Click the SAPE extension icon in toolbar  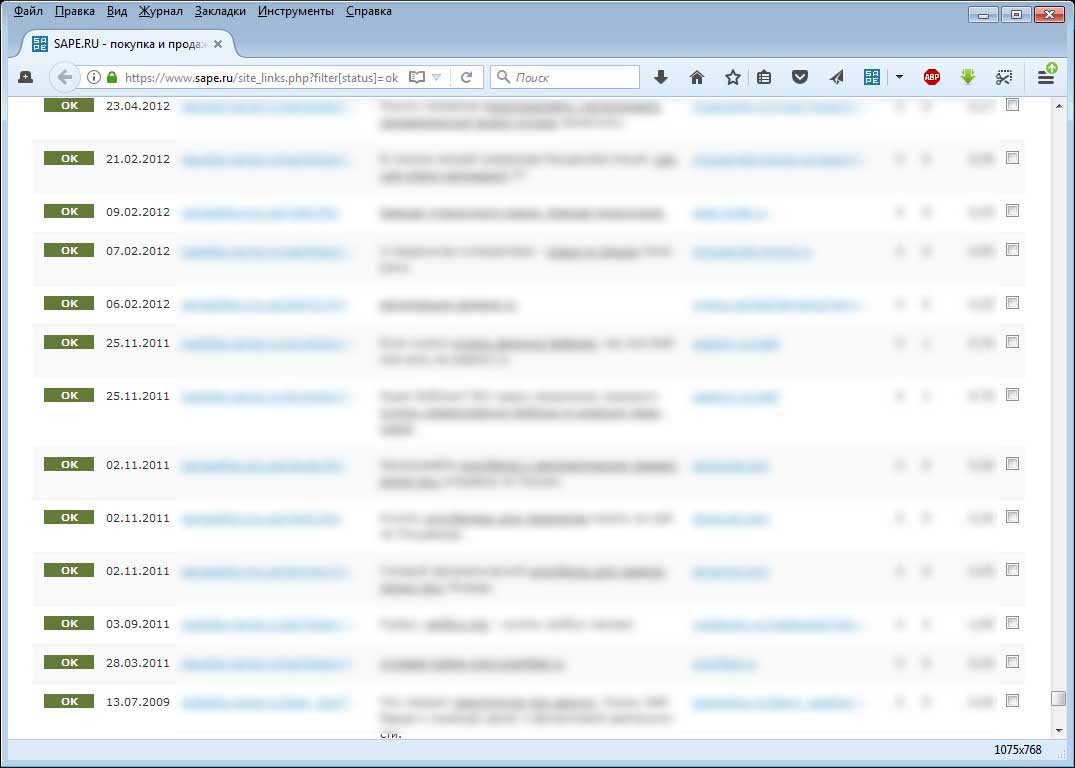point(872,77)
